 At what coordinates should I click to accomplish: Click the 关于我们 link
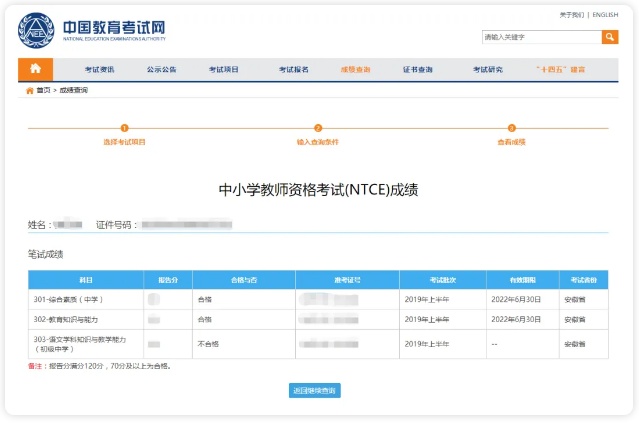click(x=572, y=15)
